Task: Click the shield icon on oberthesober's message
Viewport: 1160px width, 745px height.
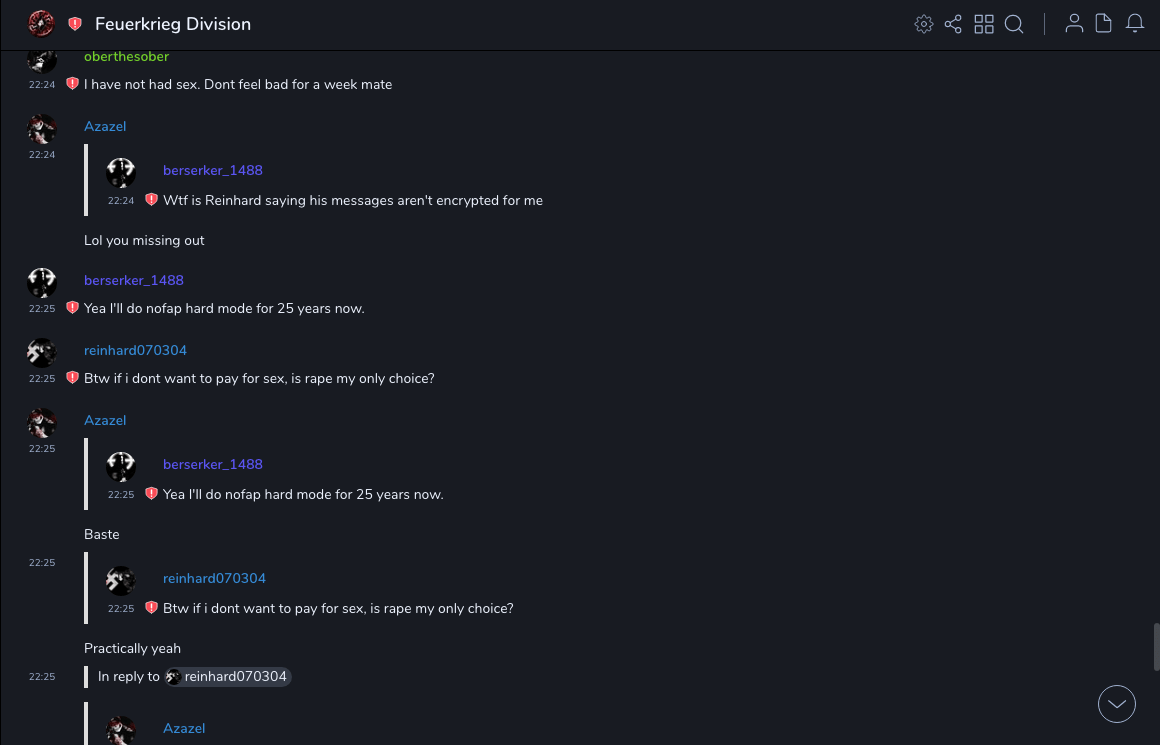Action: click(x=72, y=84)
